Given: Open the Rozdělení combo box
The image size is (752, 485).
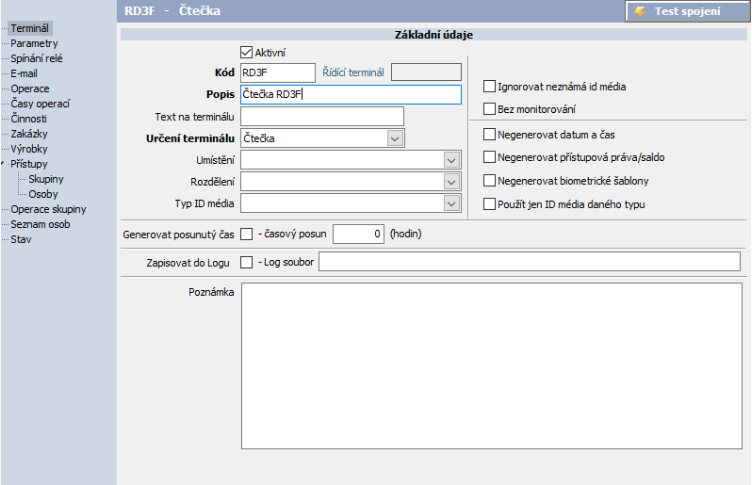Looking at the screenshot, I should point(451,182).
